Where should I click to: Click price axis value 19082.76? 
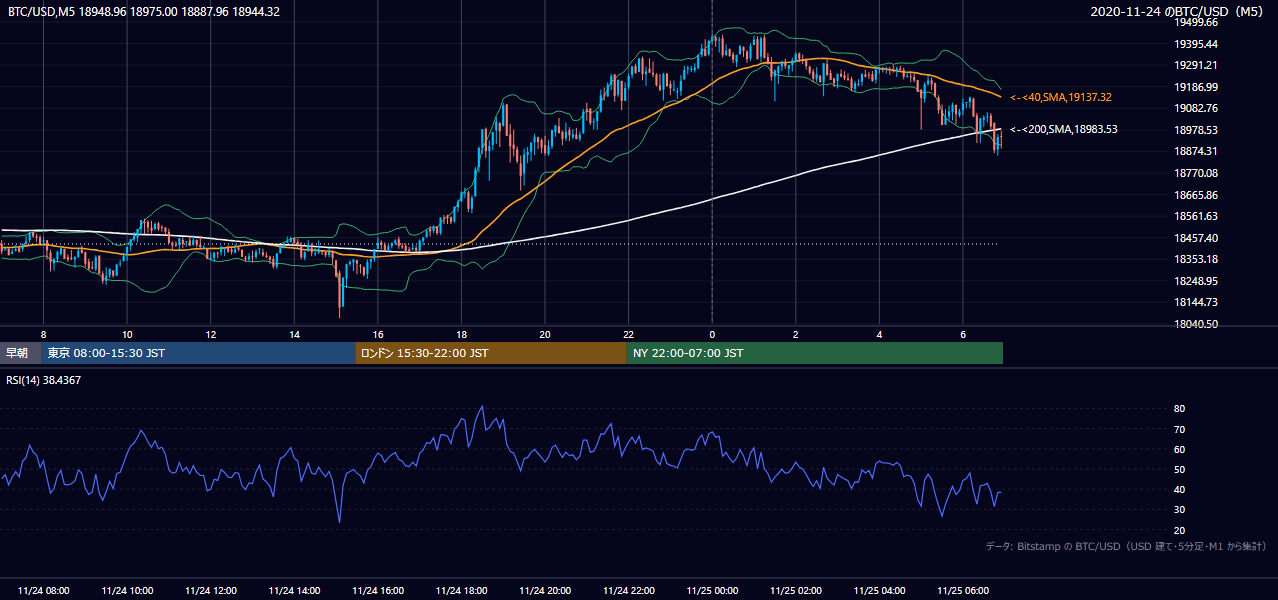[1197, 108]
